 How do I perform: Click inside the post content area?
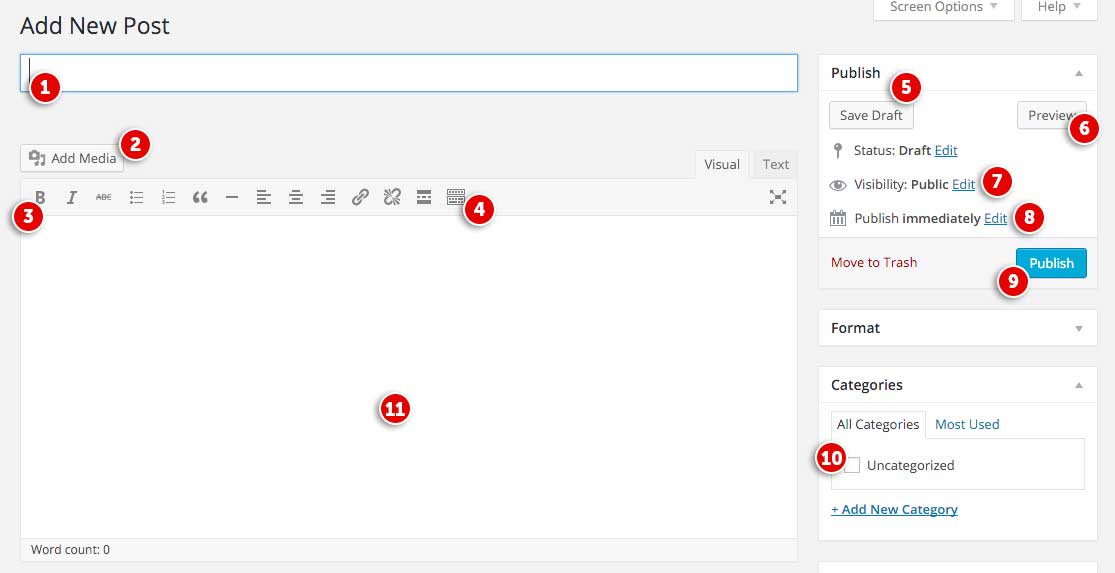(x=409, y=377)
